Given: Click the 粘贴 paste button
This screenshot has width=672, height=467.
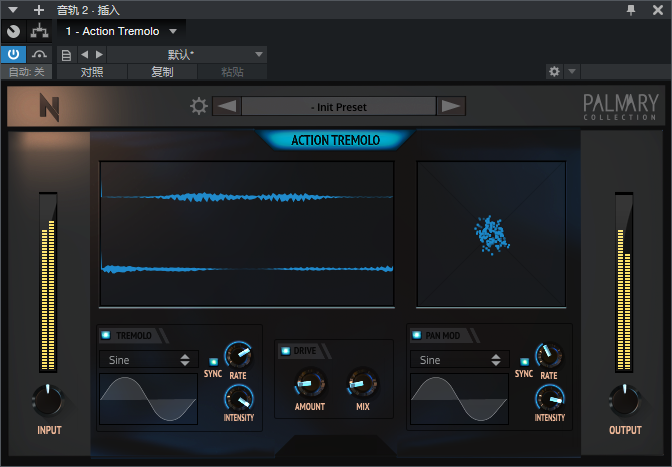Looking at the screenshot, I should [232, 72].
